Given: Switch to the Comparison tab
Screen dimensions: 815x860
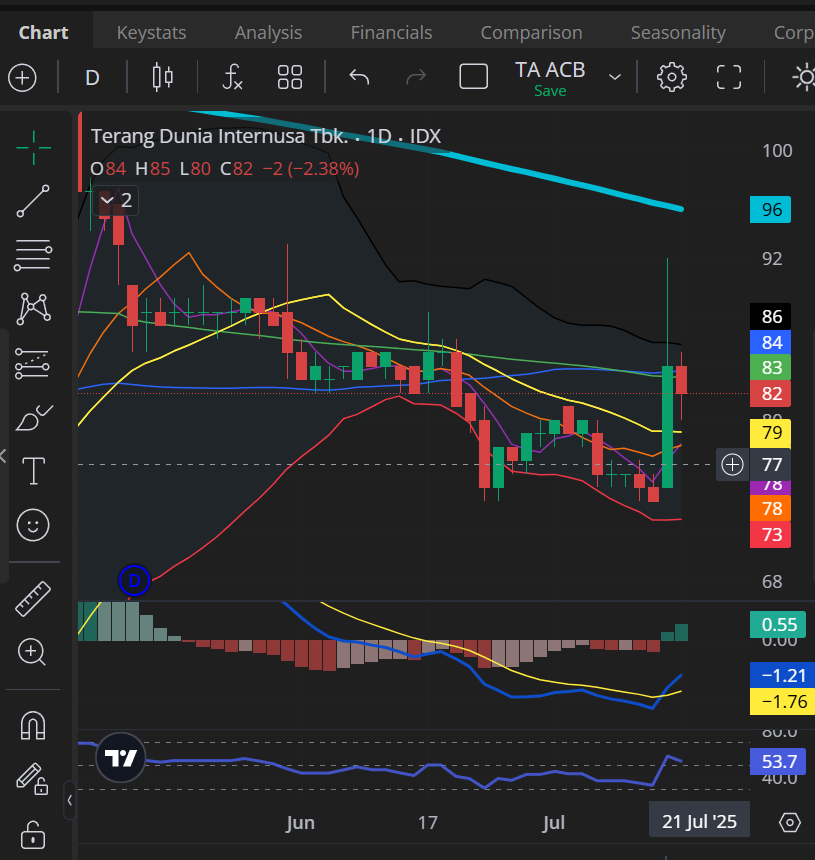Looking at the screenshot, I should tap(531, 32).
